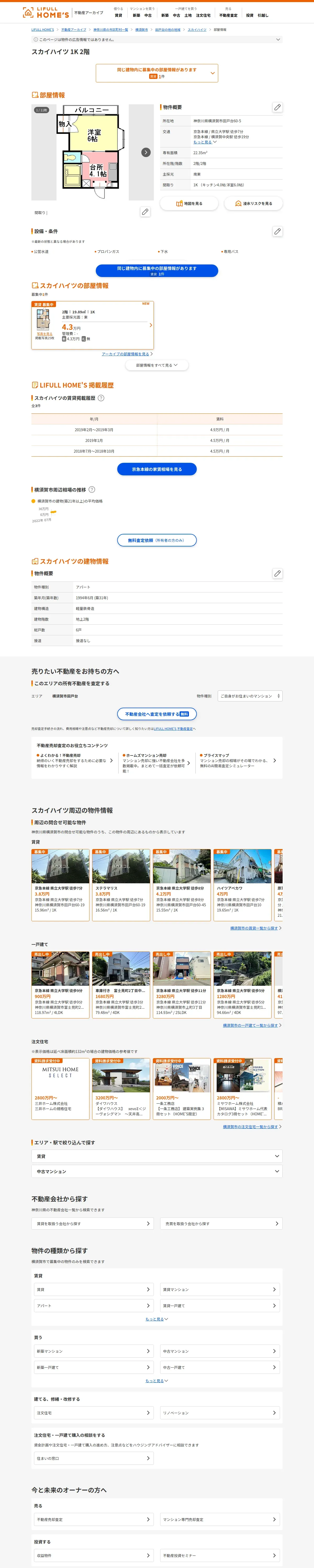Open help icon next to 横須賀市周辺相場の推移
Image resolution: width=314 pixels, height=1568 pixels.
pyautogui.click(x=92, y=489)
